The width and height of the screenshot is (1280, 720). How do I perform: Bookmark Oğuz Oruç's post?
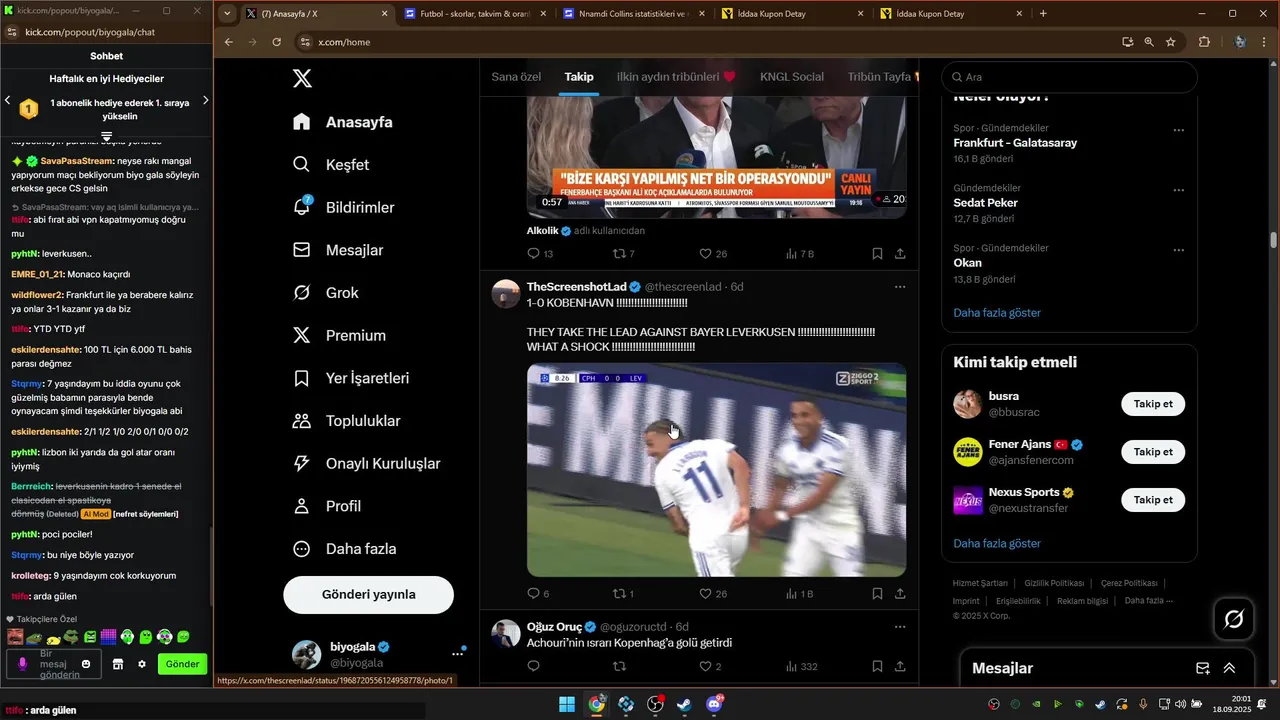tap(877, 666)
